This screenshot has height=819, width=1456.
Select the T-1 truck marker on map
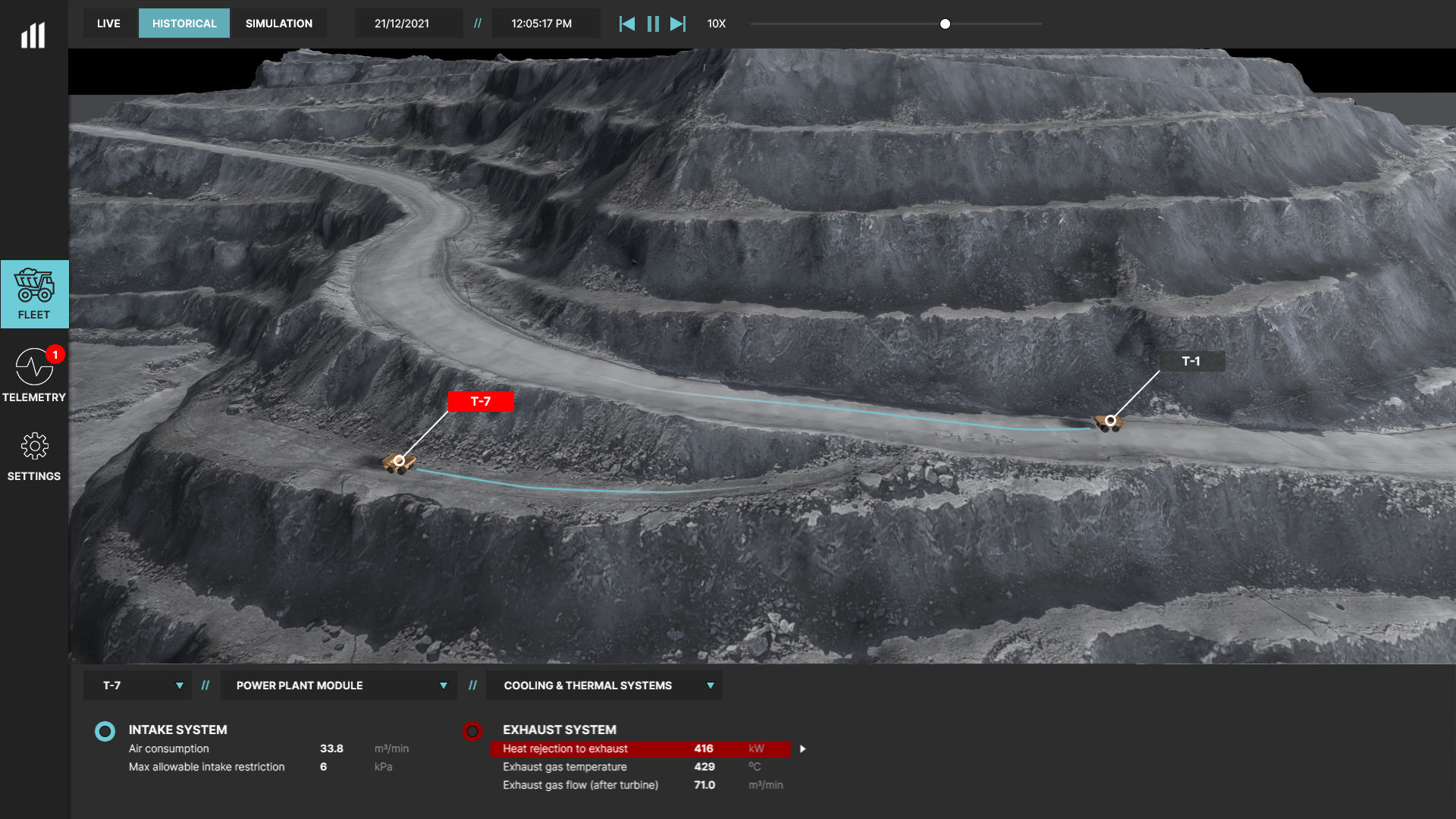tap(1110, 421)
